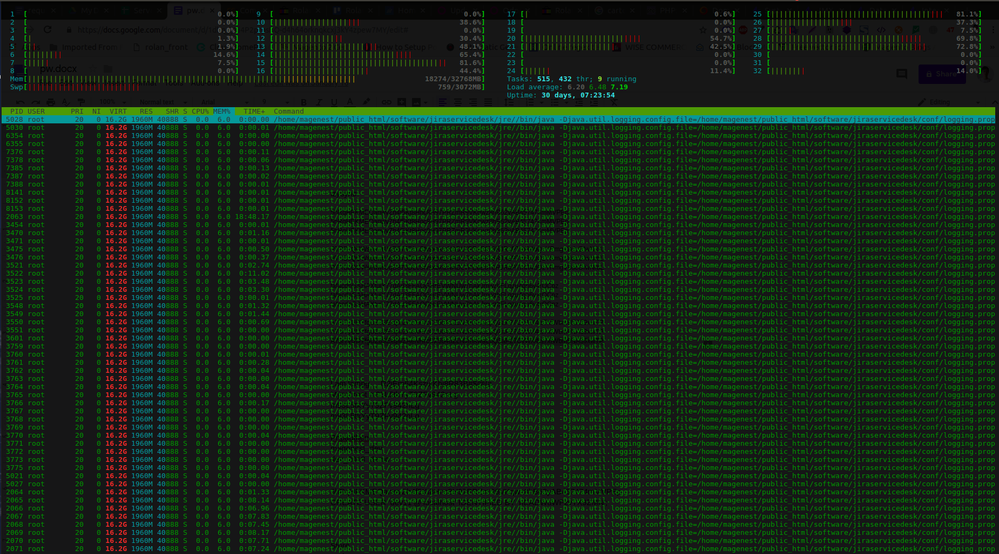Select process row with PID 3601
999x554 pixels.
[x=498, y=338]
